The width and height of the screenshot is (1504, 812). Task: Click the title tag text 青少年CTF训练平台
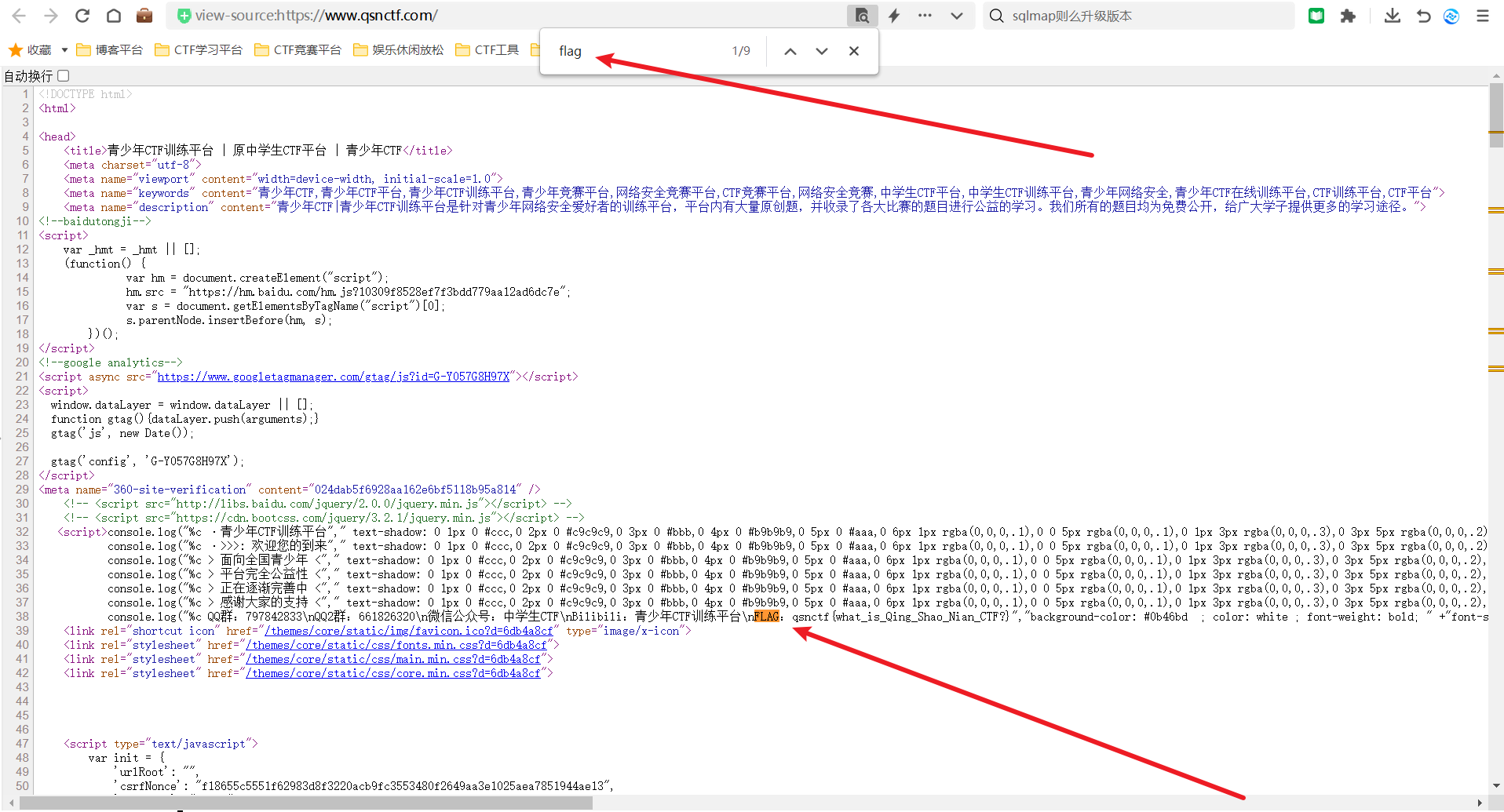[160, 151]
